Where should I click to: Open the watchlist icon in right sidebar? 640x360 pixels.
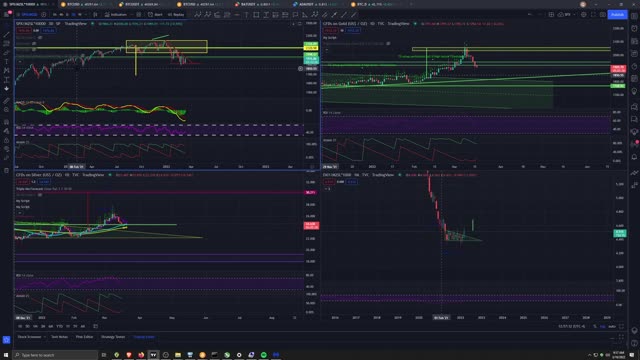634,16
